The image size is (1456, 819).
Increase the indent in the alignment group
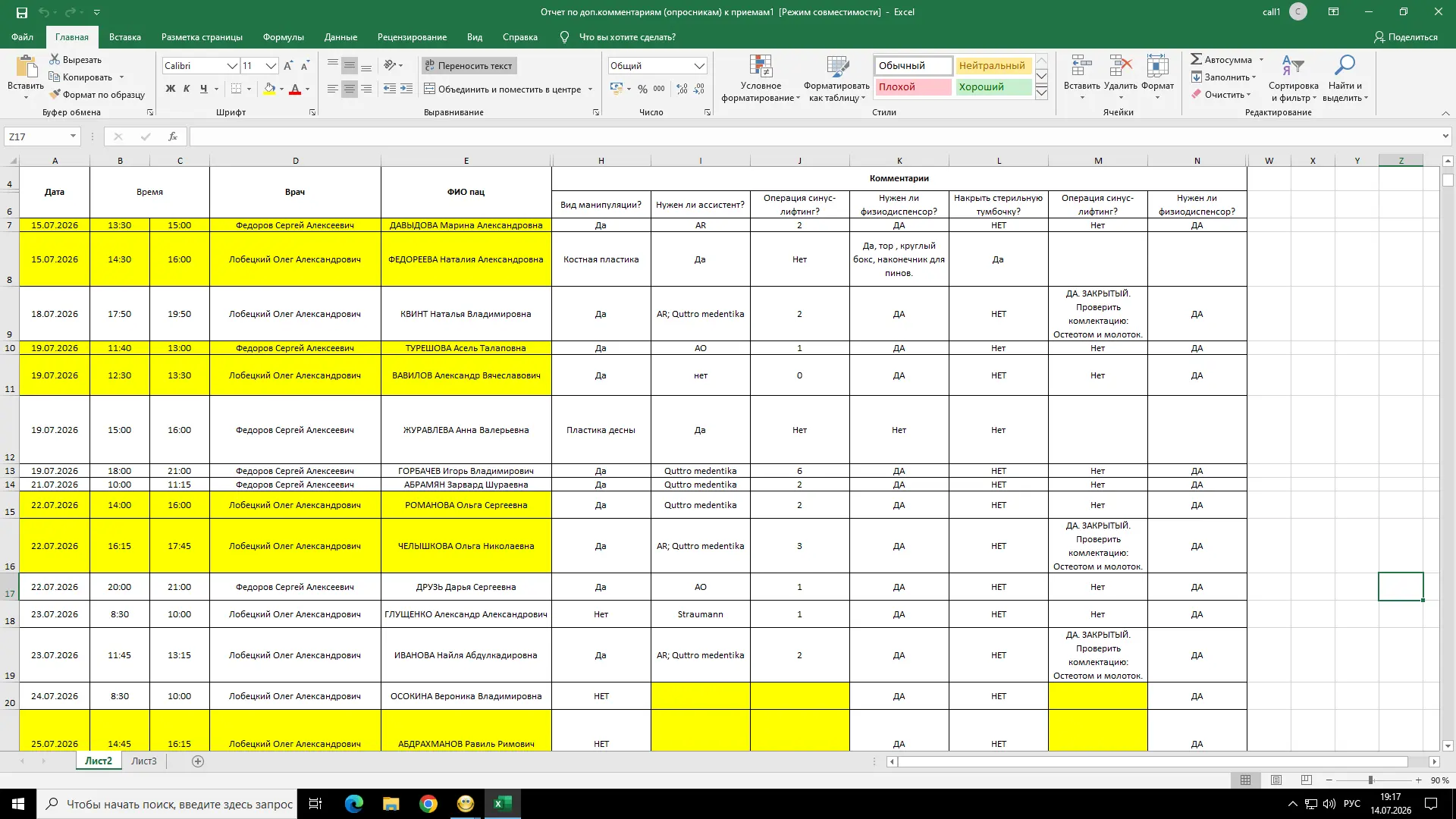click(406, 89)
